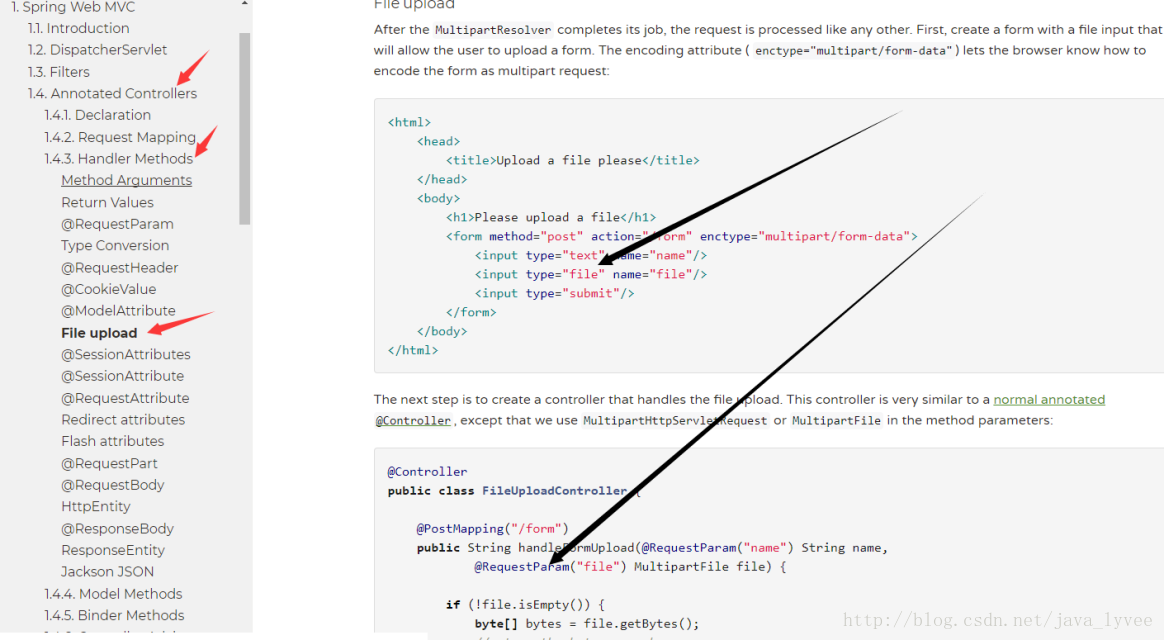Open 1.4.3. Handler Methods

(x=119, y=159)
